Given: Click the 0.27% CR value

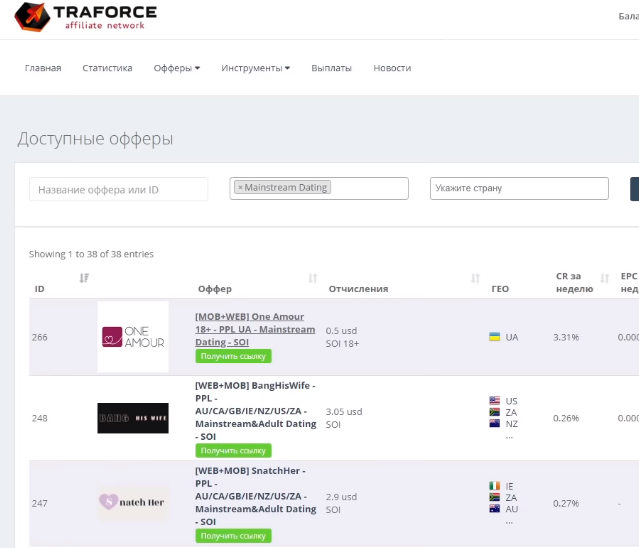Looking at the screenshot, I should pyautogui.click(x=566, y=503).
